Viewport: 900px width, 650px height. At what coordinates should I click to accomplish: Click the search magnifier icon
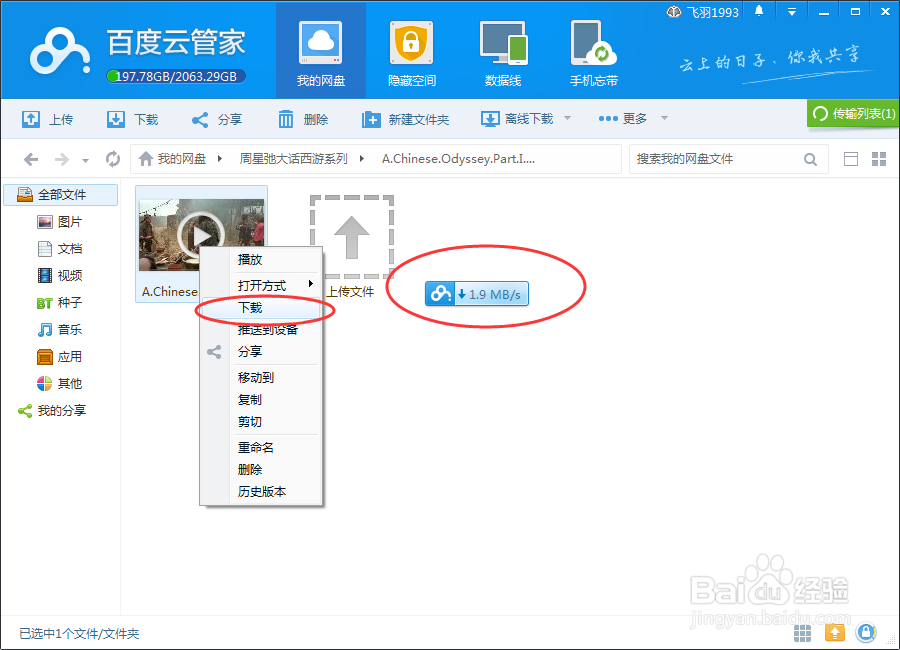(810, 159)
